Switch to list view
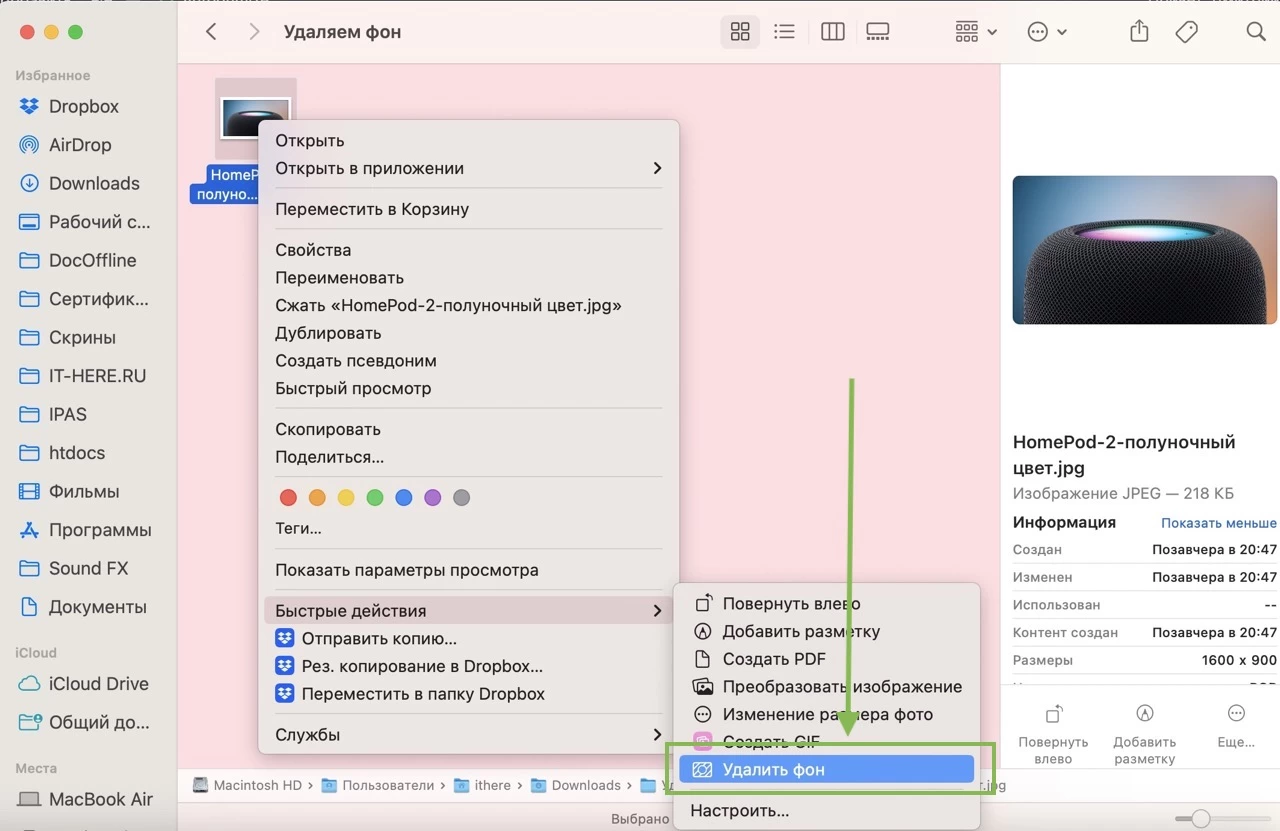The width and height of the screenshot is (1280, 831). coord(784,31)
